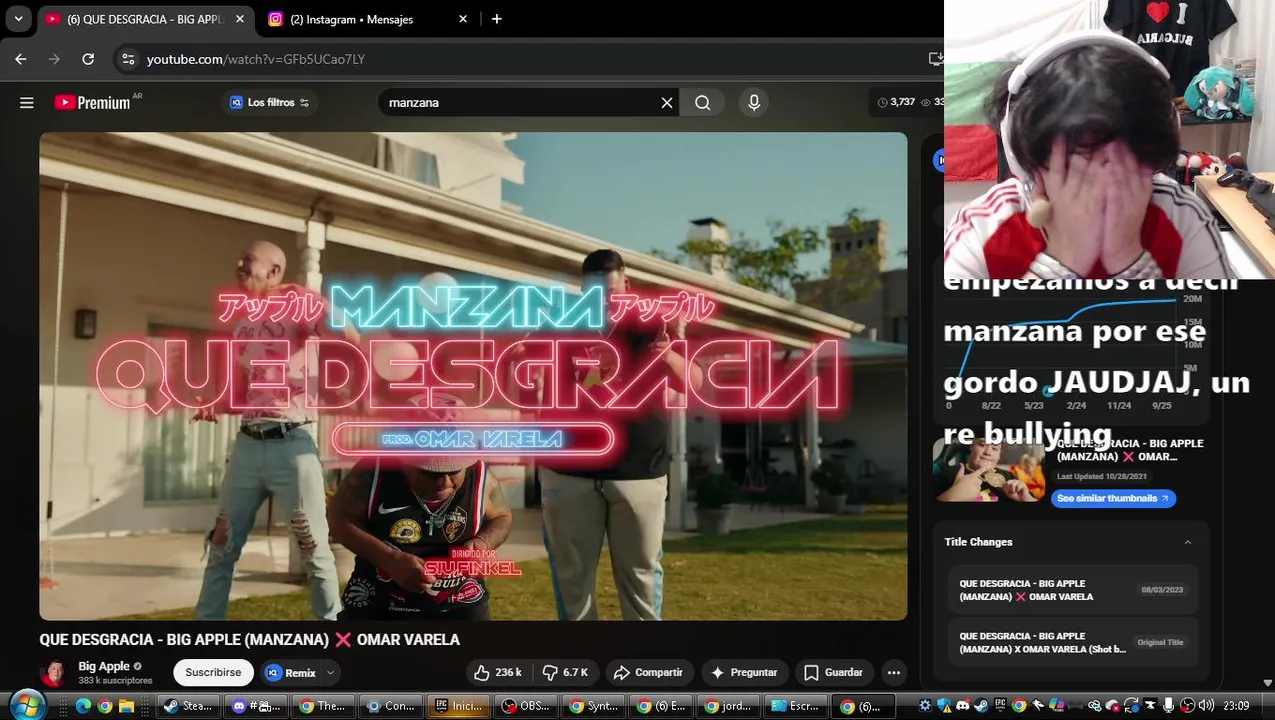This screenshot has width=1275, height=720.
Task: Dislike the video showing 6.7 K
Action: [x=566, y=673]
